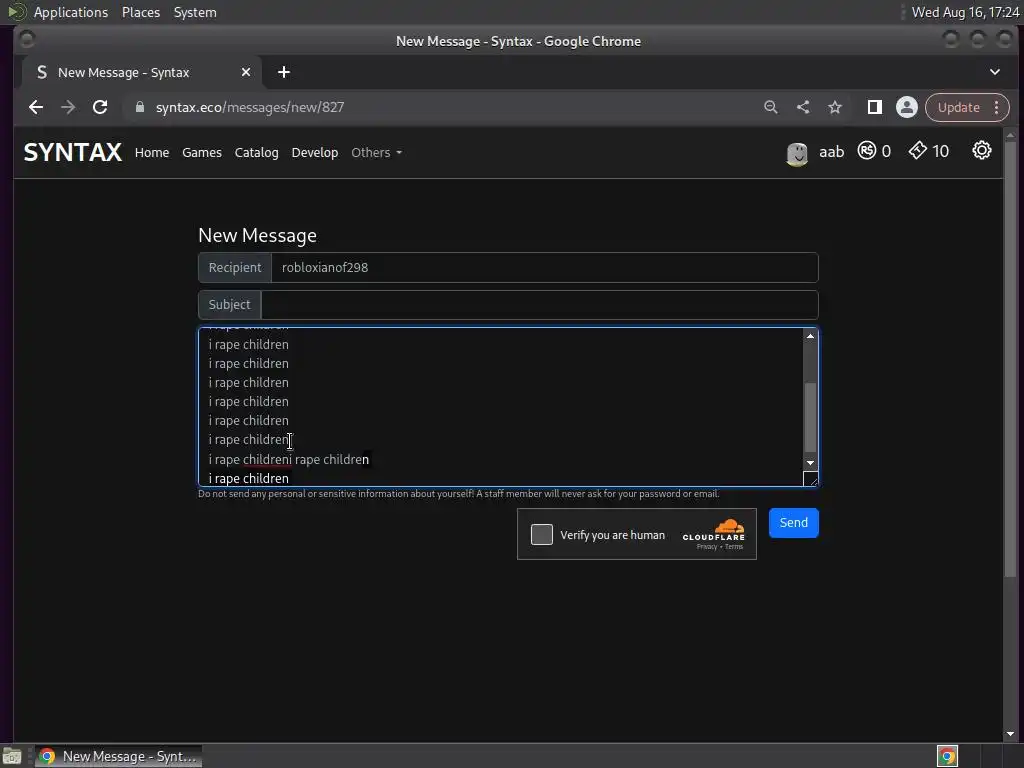Click the message box scrollbar thumb
The width and height of the screenshot is (1024, 768).
810,417
